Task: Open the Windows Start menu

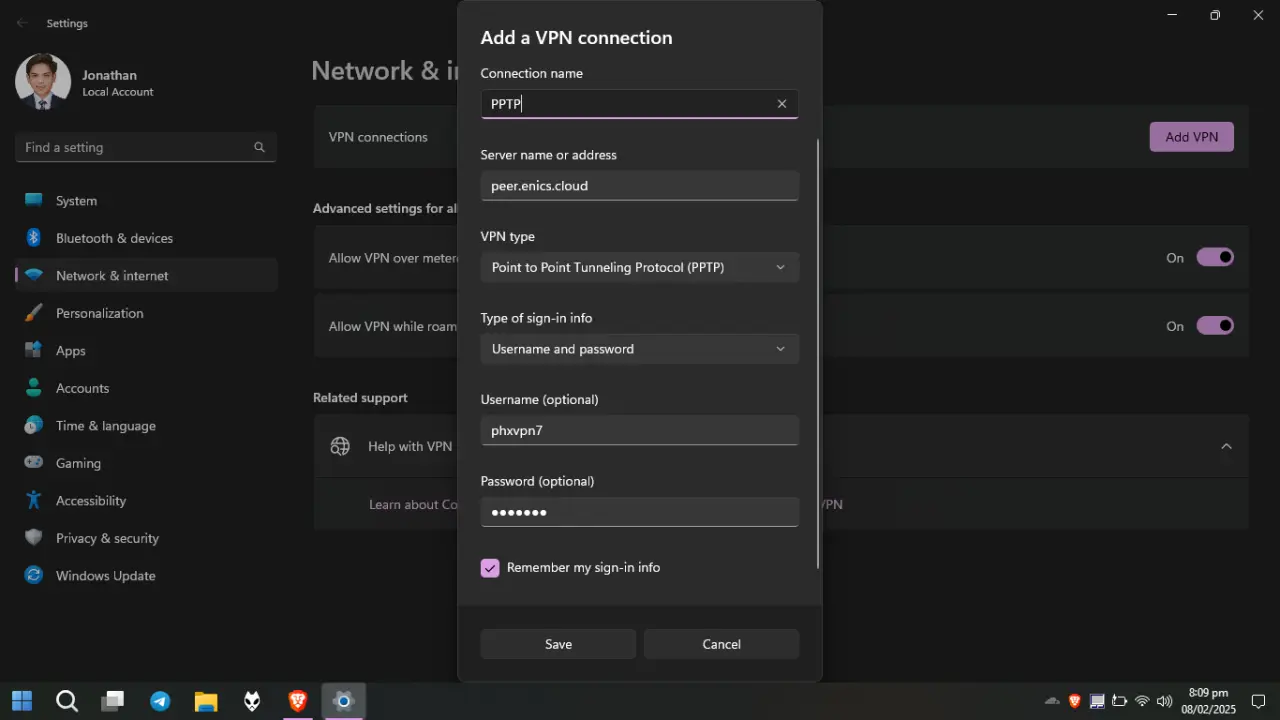Action: click(22, 701)
